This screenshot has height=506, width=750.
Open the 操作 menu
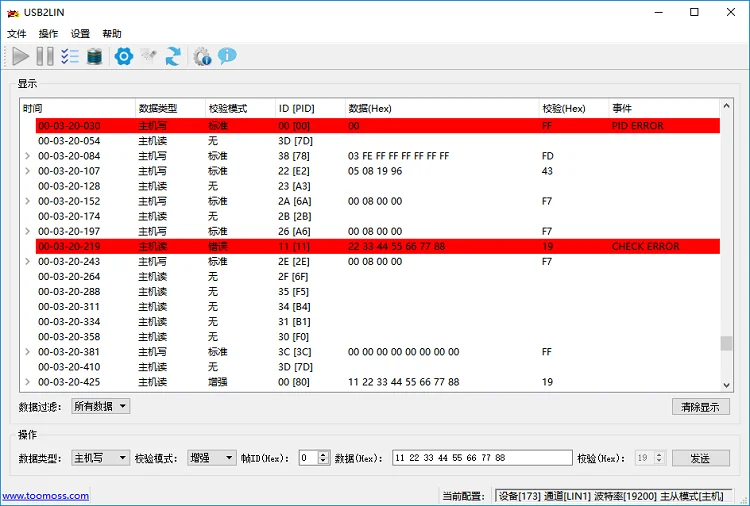[48, 34]
